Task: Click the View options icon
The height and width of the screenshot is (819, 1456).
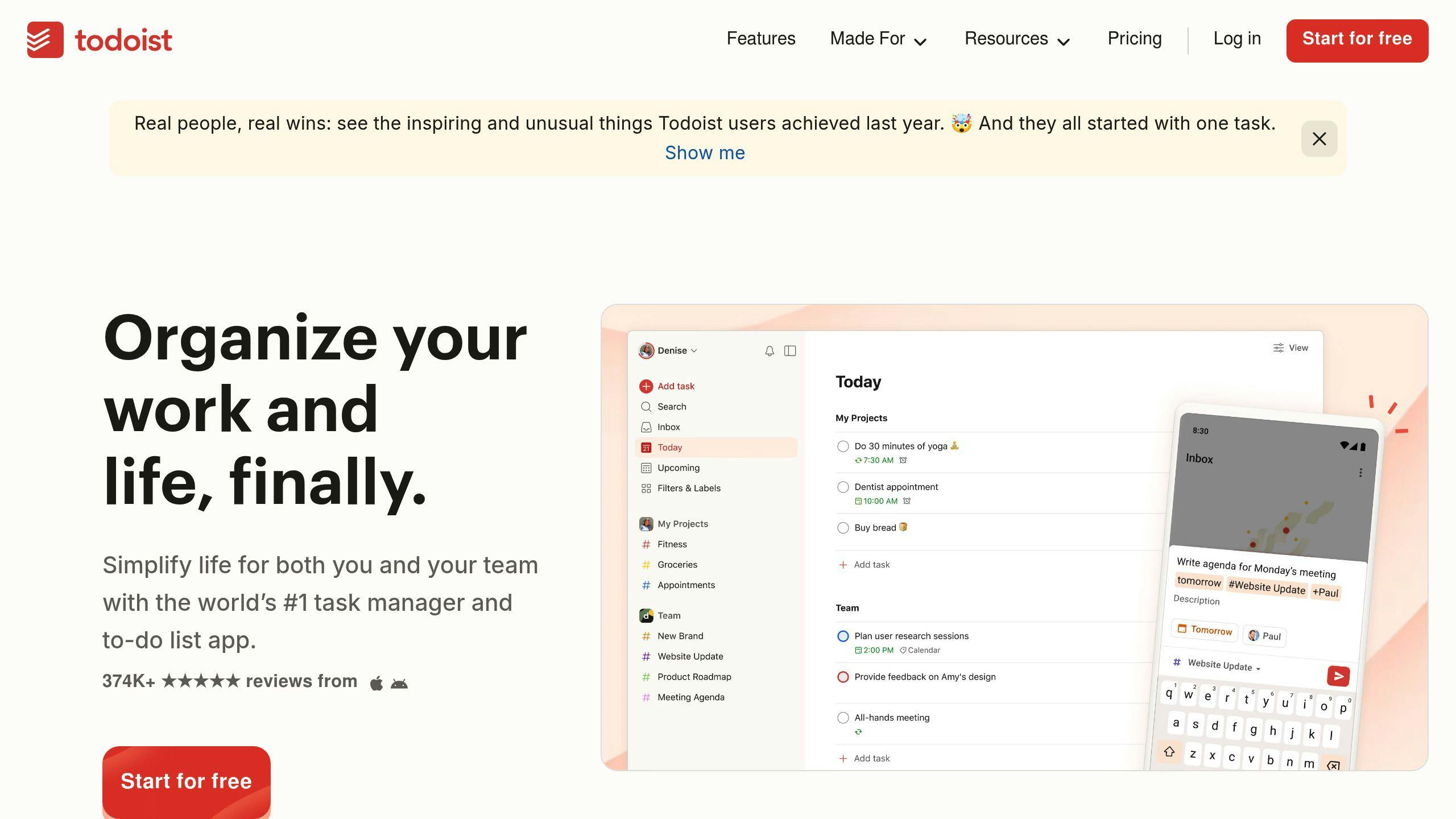Action: 1278,348
